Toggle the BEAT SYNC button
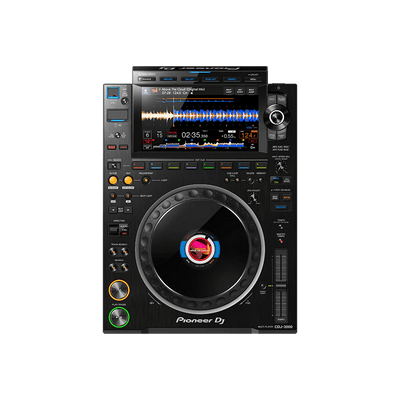 pyautogui.click(x=275, y=197)
